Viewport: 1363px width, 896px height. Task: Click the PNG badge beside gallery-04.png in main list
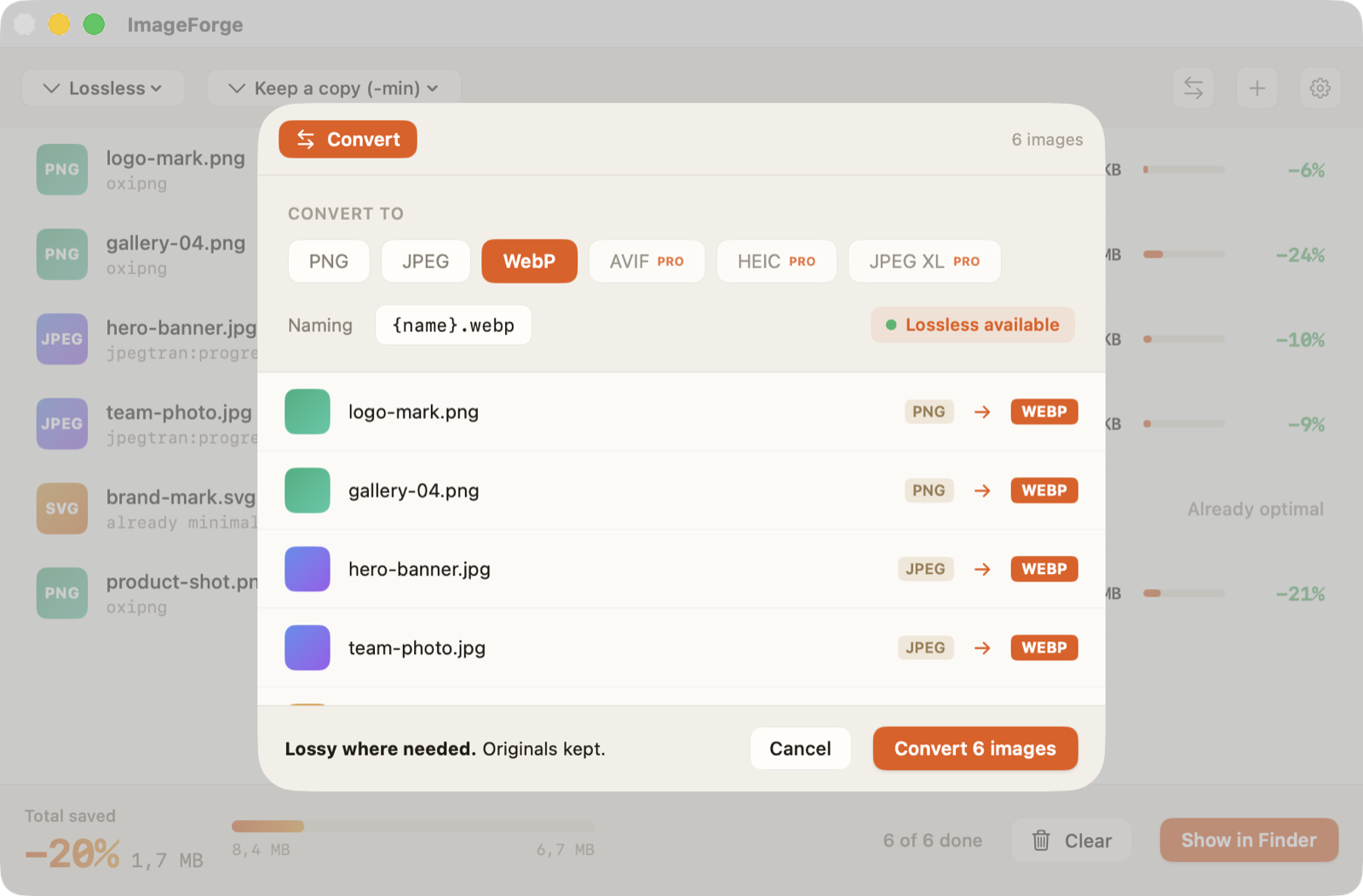pyautogui.click(x=62, y=254)
